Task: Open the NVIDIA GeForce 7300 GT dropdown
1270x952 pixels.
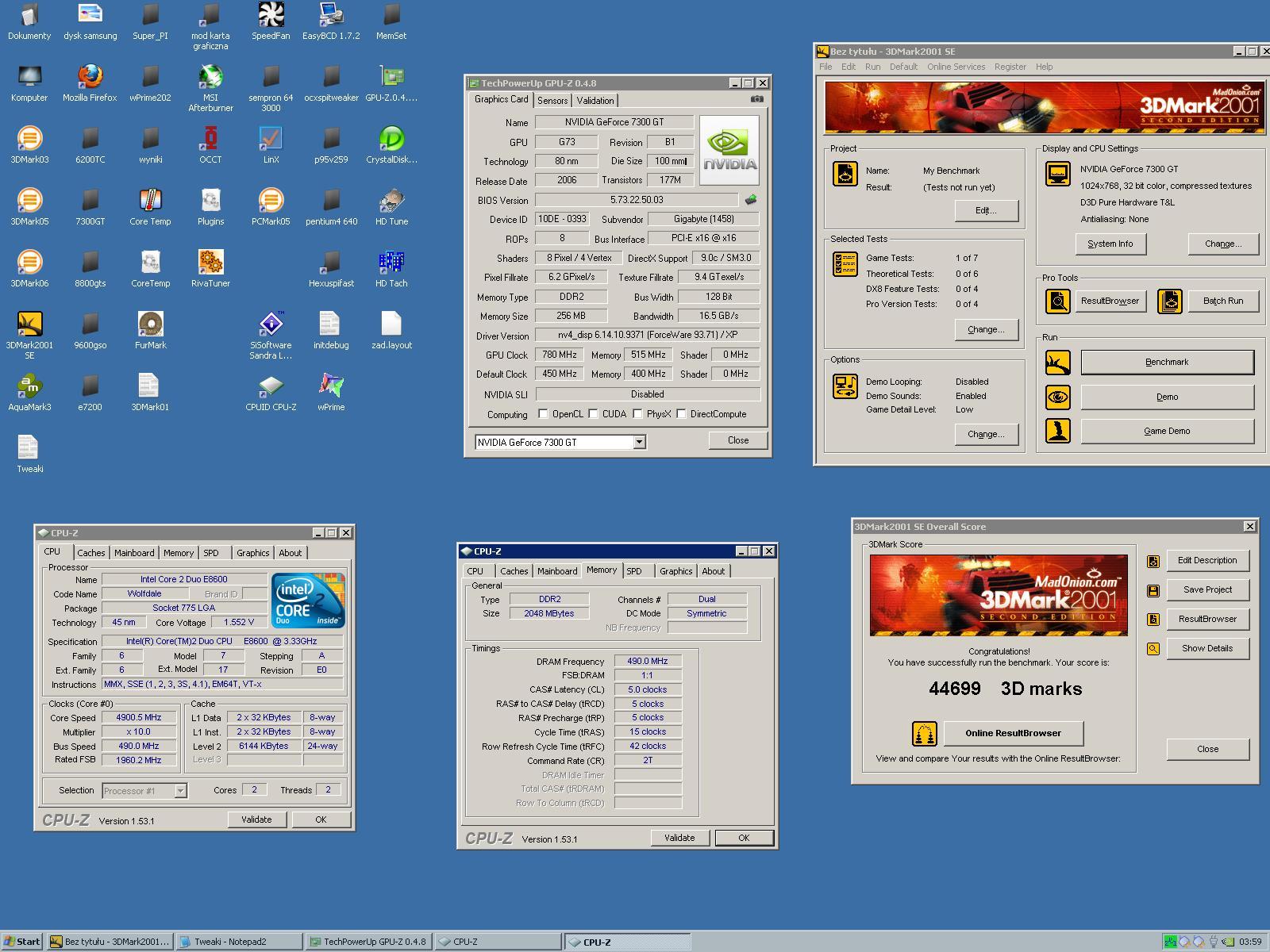Action: click(639, 443)
